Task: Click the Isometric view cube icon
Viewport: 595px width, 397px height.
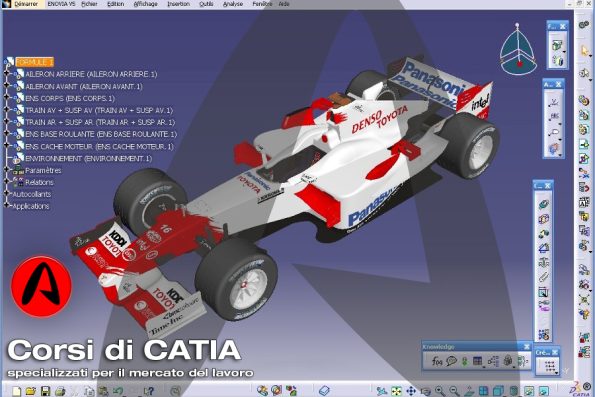Action: (x=498, y=391)
